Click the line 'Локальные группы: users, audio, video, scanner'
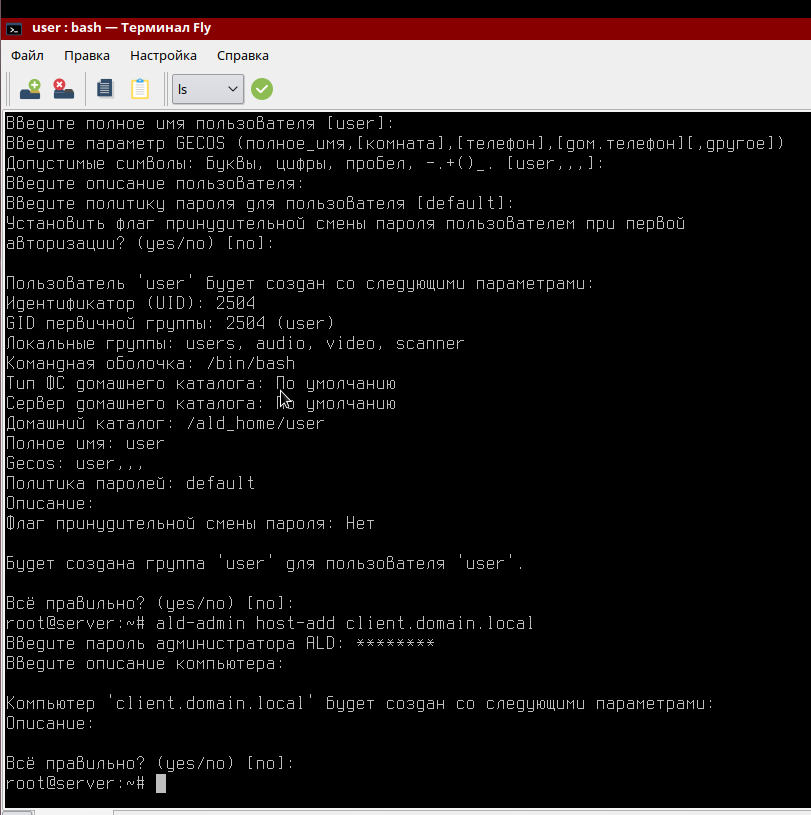 pyautogui.click(x=235, y=344)
